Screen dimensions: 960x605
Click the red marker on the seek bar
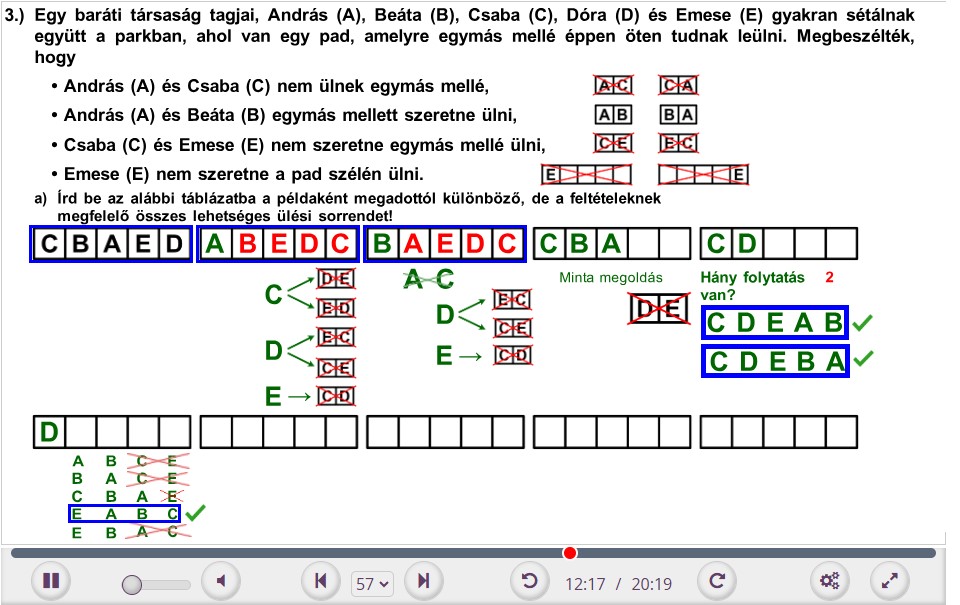pyautogui.click(x=570, y=553)
